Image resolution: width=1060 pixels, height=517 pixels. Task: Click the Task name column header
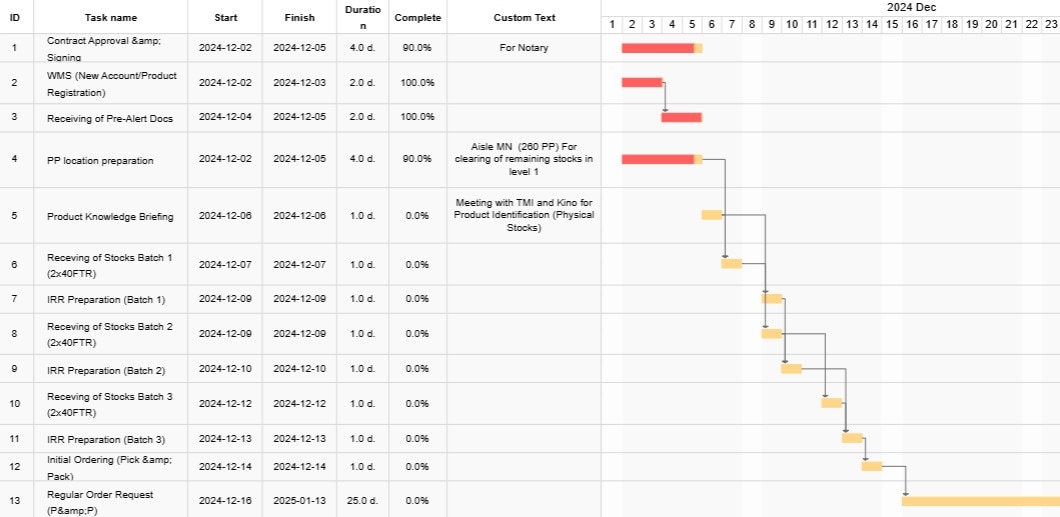111,18
